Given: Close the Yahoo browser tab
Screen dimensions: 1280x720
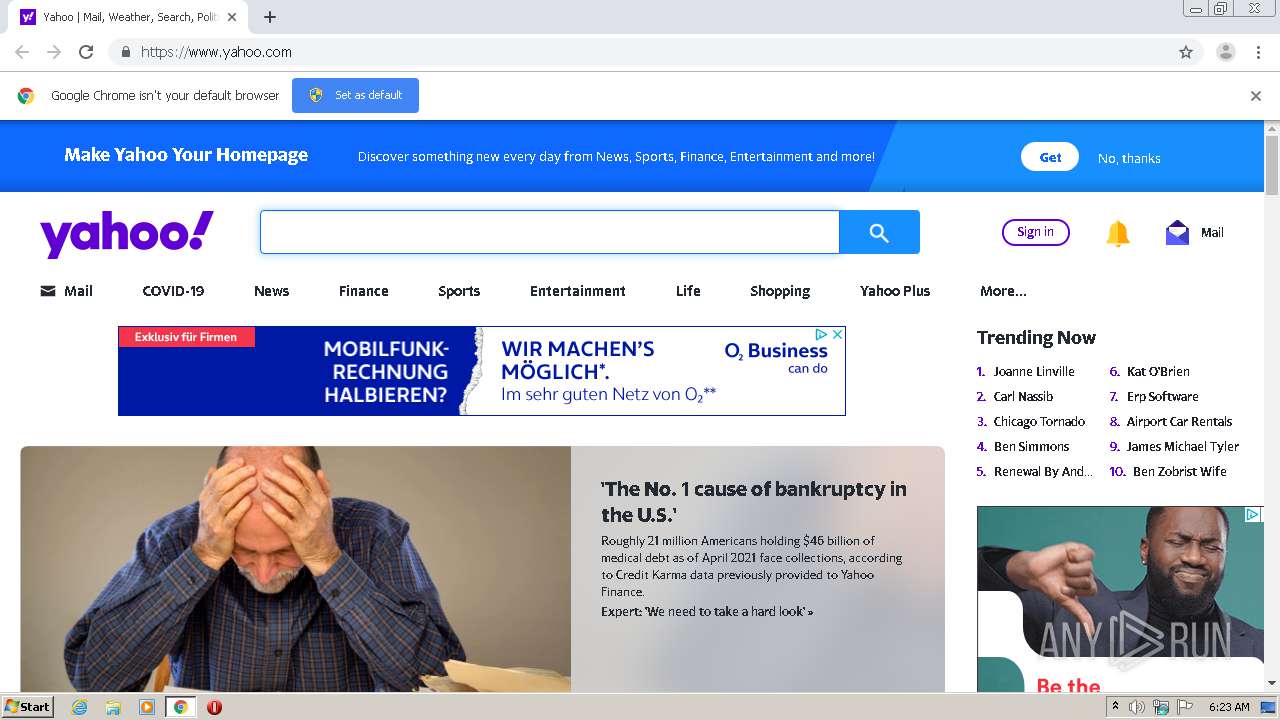Looking at the screenshot, I should click(233, 17).
